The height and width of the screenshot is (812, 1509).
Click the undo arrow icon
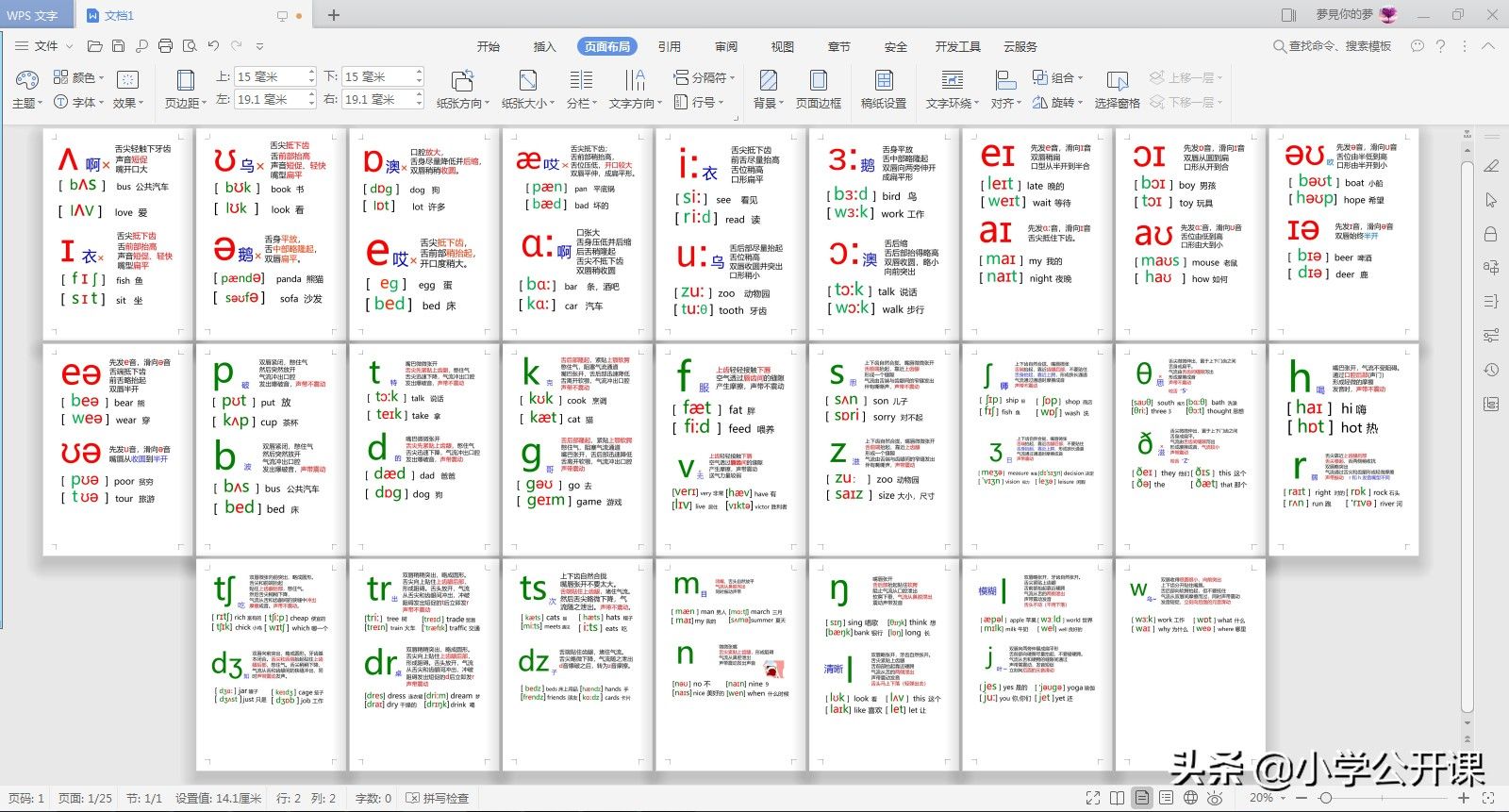(x=214, y=46)
